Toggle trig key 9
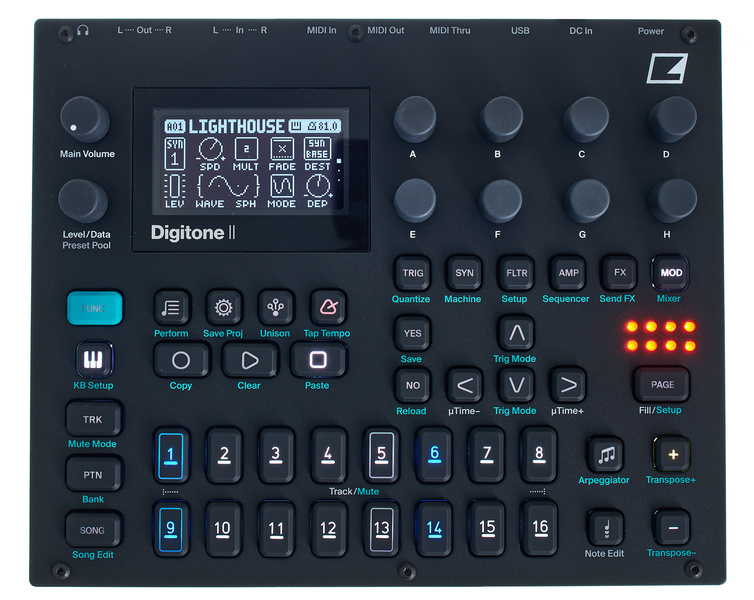The width and height of the screenshot is (754, 600). point(171,529)
